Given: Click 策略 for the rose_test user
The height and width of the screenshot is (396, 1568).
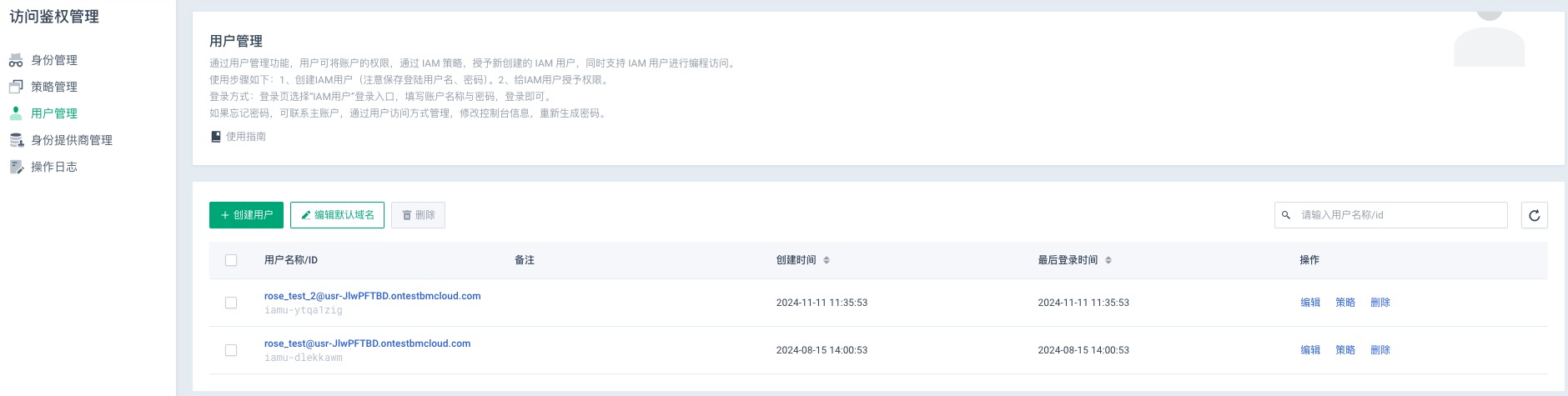Looking at the screenshot, I should [x=1344, y=350].
